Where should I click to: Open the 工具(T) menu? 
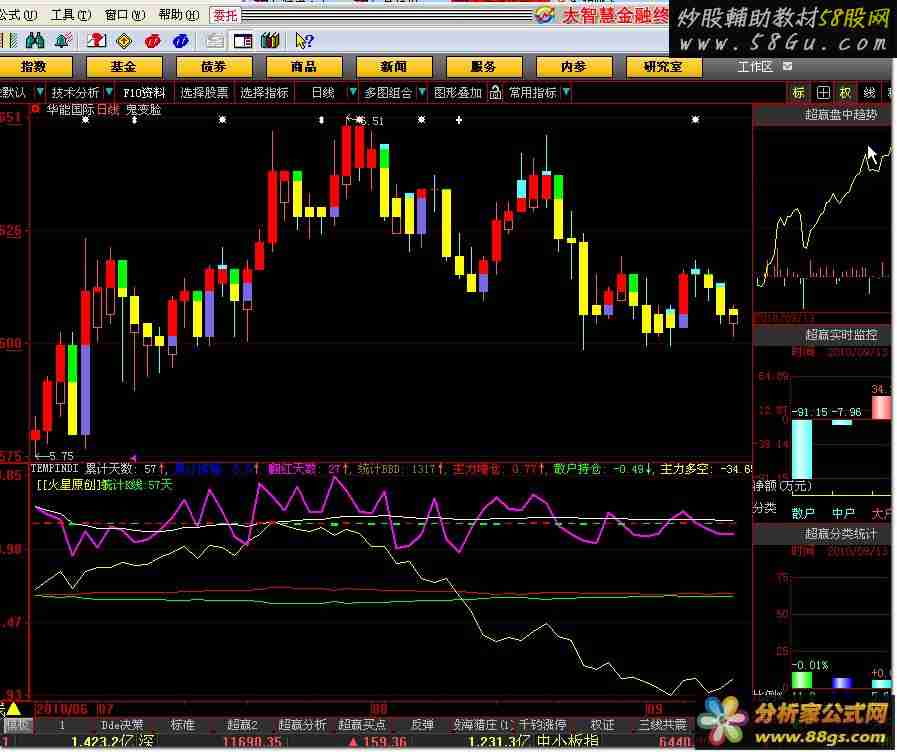tap(70, 15)
